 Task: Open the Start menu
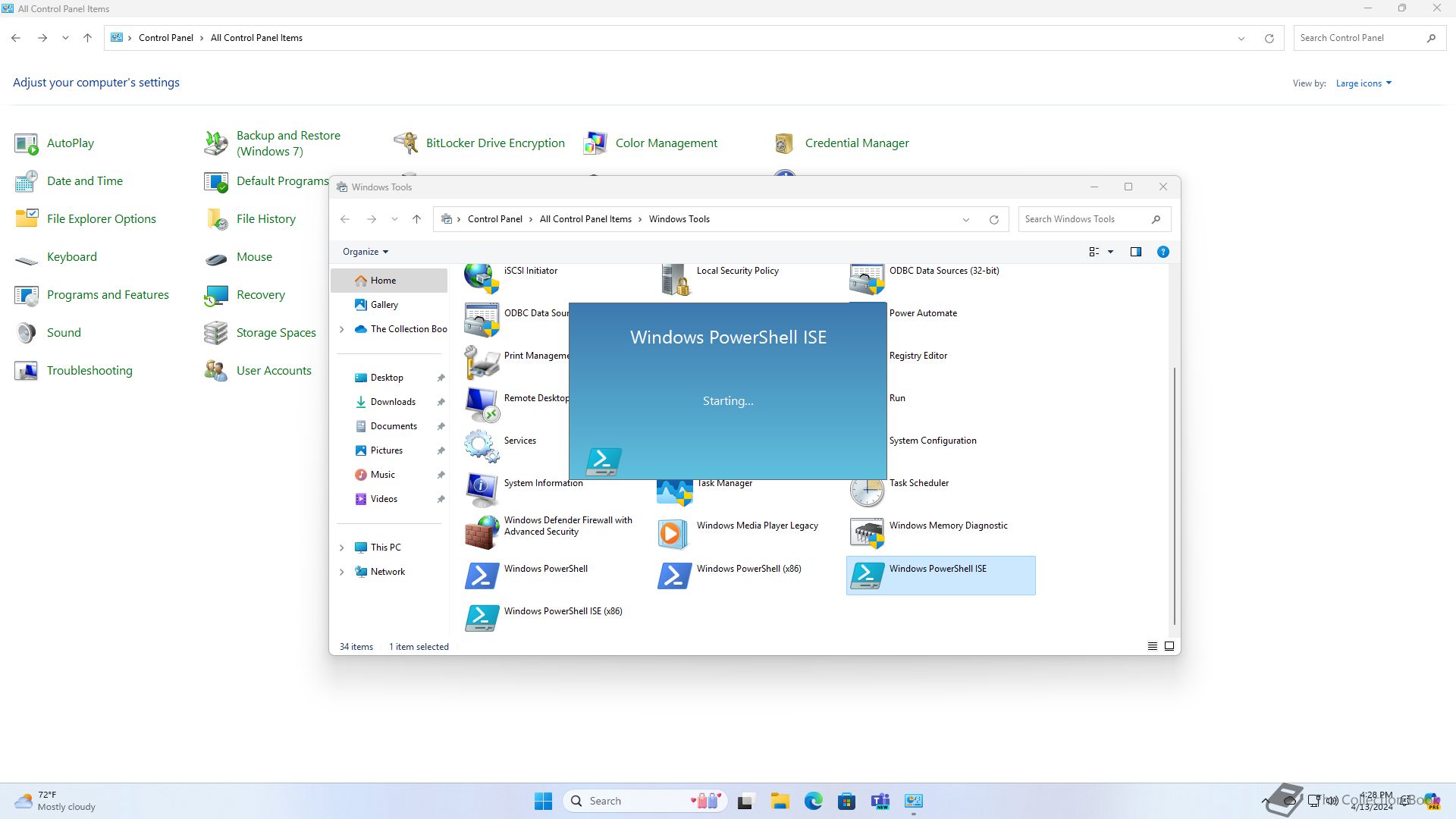(x=543, y=800)
